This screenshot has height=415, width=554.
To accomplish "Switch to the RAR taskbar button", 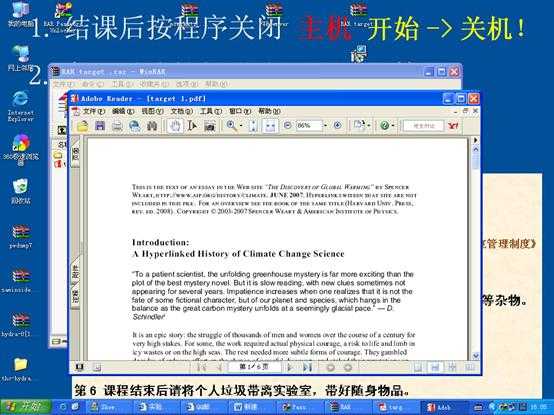I will pyautogui.click(x=347, y=407).
